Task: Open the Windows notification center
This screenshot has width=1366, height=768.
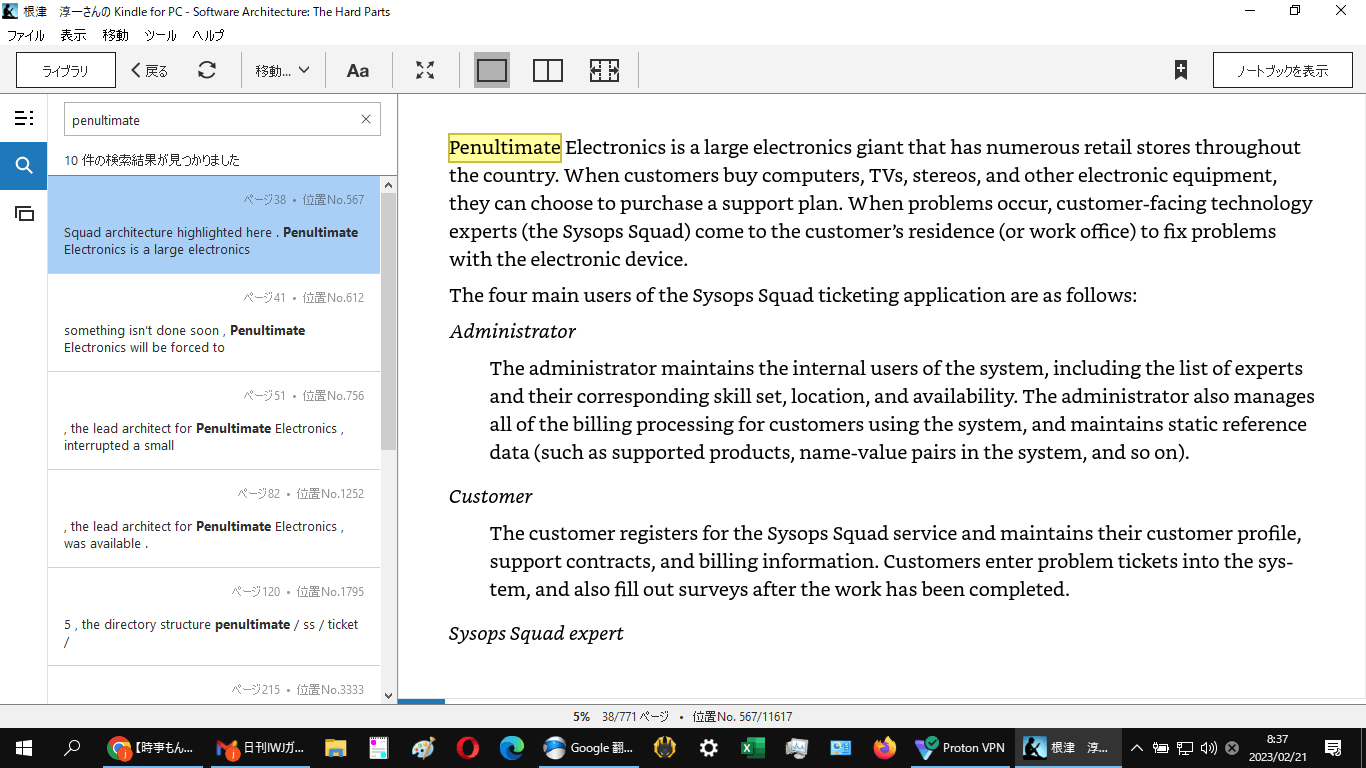Action: (x=1333, y=747)
